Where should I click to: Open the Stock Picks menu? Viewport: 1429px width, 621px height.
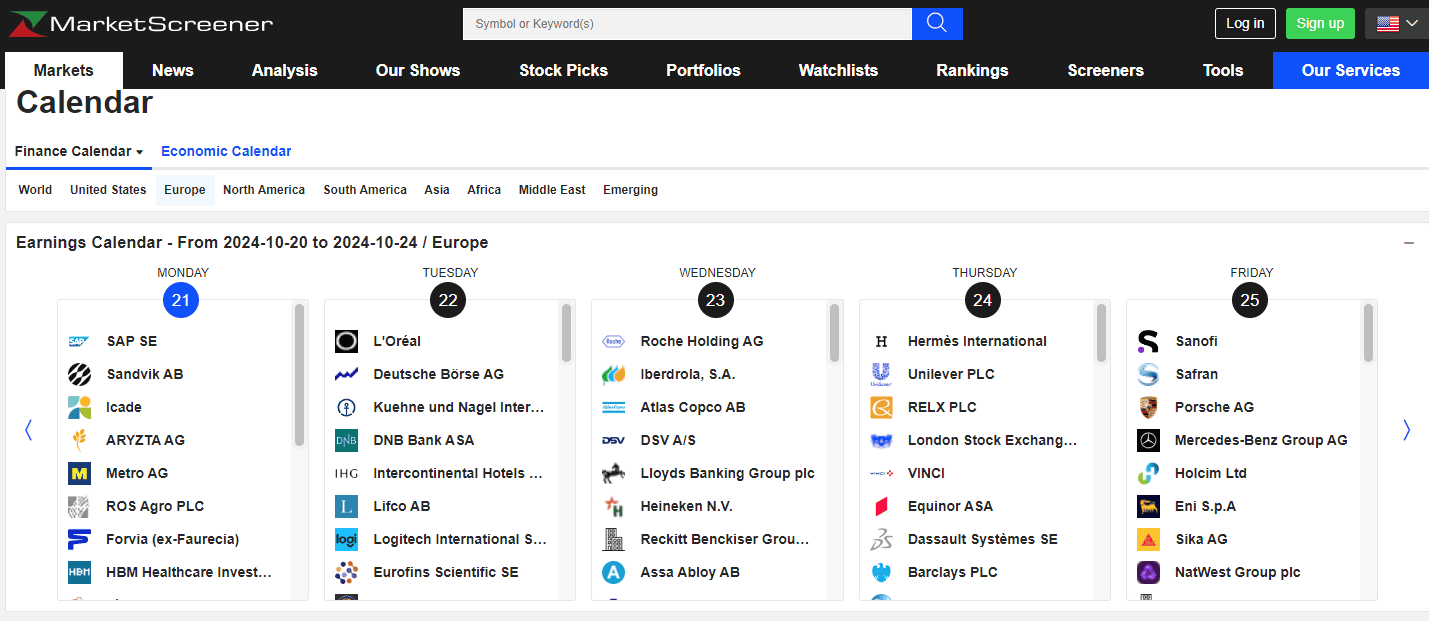click(x=563, y=70)
